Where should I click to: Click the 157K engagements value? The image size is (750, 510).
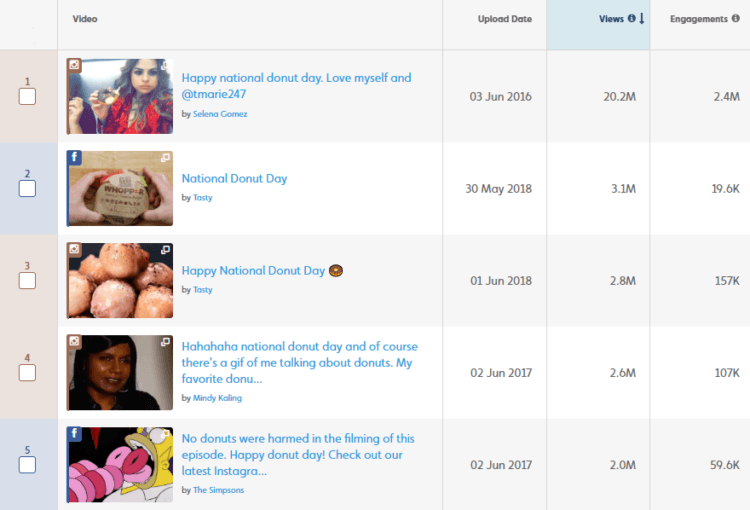(x=727, y=281)
